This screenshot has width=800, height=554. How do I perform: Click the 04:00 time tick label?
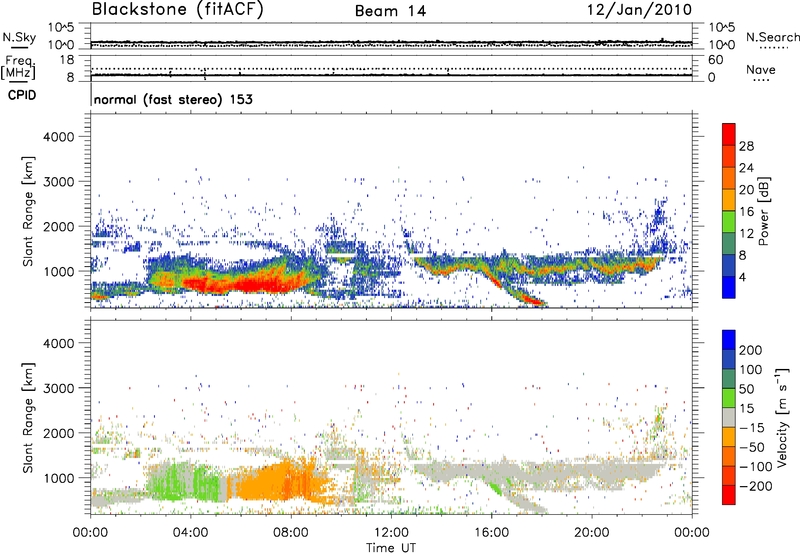pos(191,533)
